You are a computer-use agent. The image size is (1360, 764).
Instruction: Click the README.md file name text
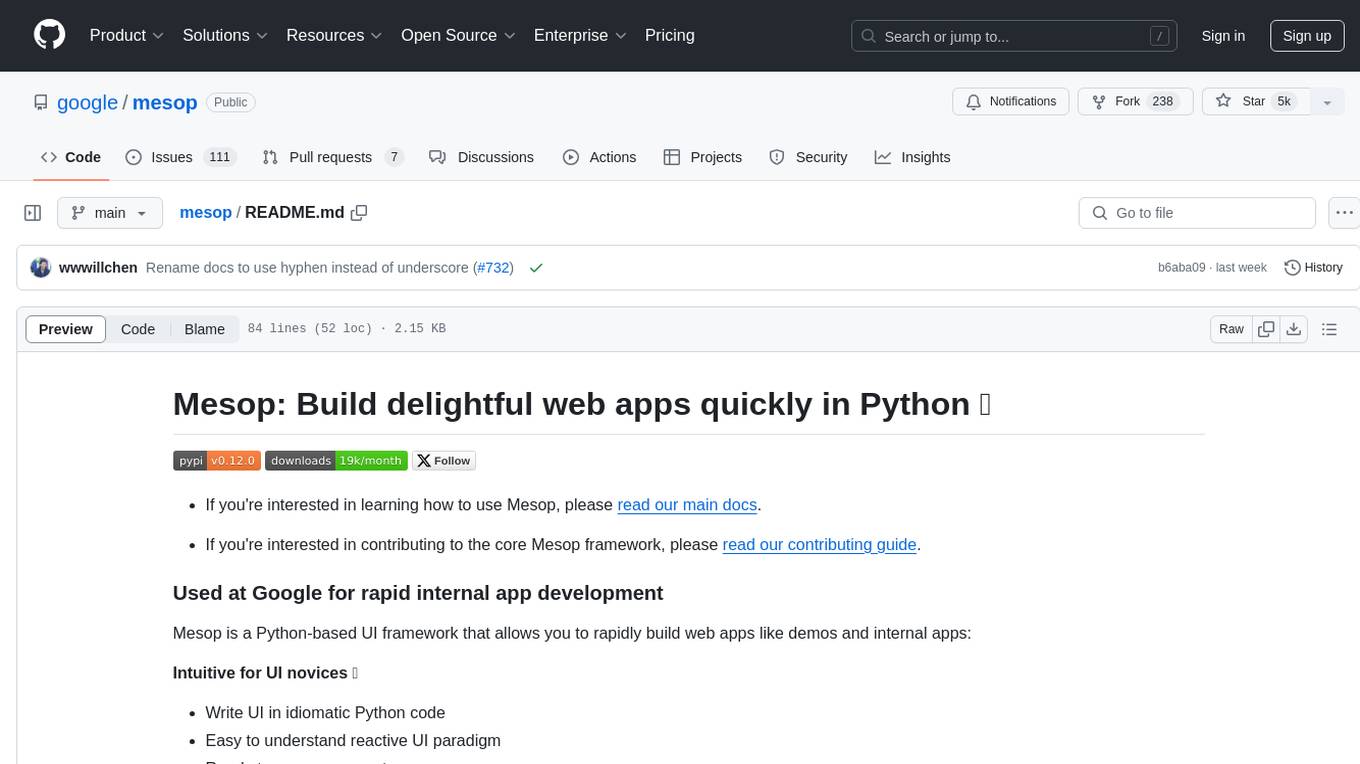[x=294, y=213]
